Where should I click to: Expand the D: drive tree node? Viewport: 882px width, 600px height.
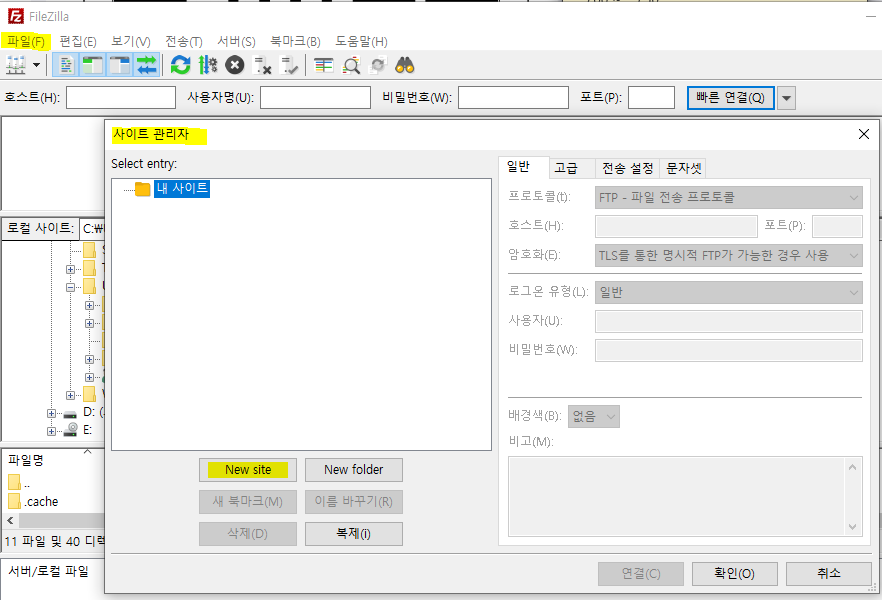tap(51, 413)
